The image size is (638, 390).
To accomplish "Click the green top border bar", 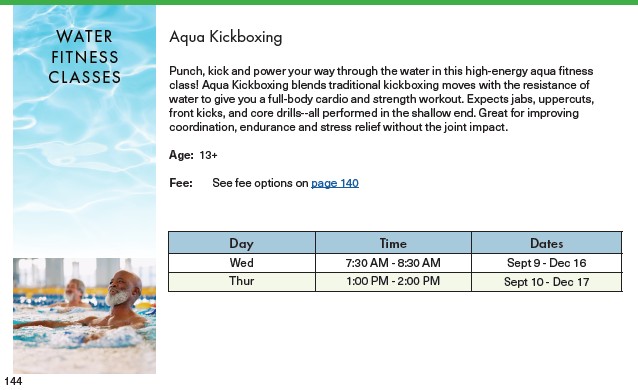I will pos(319,2).
